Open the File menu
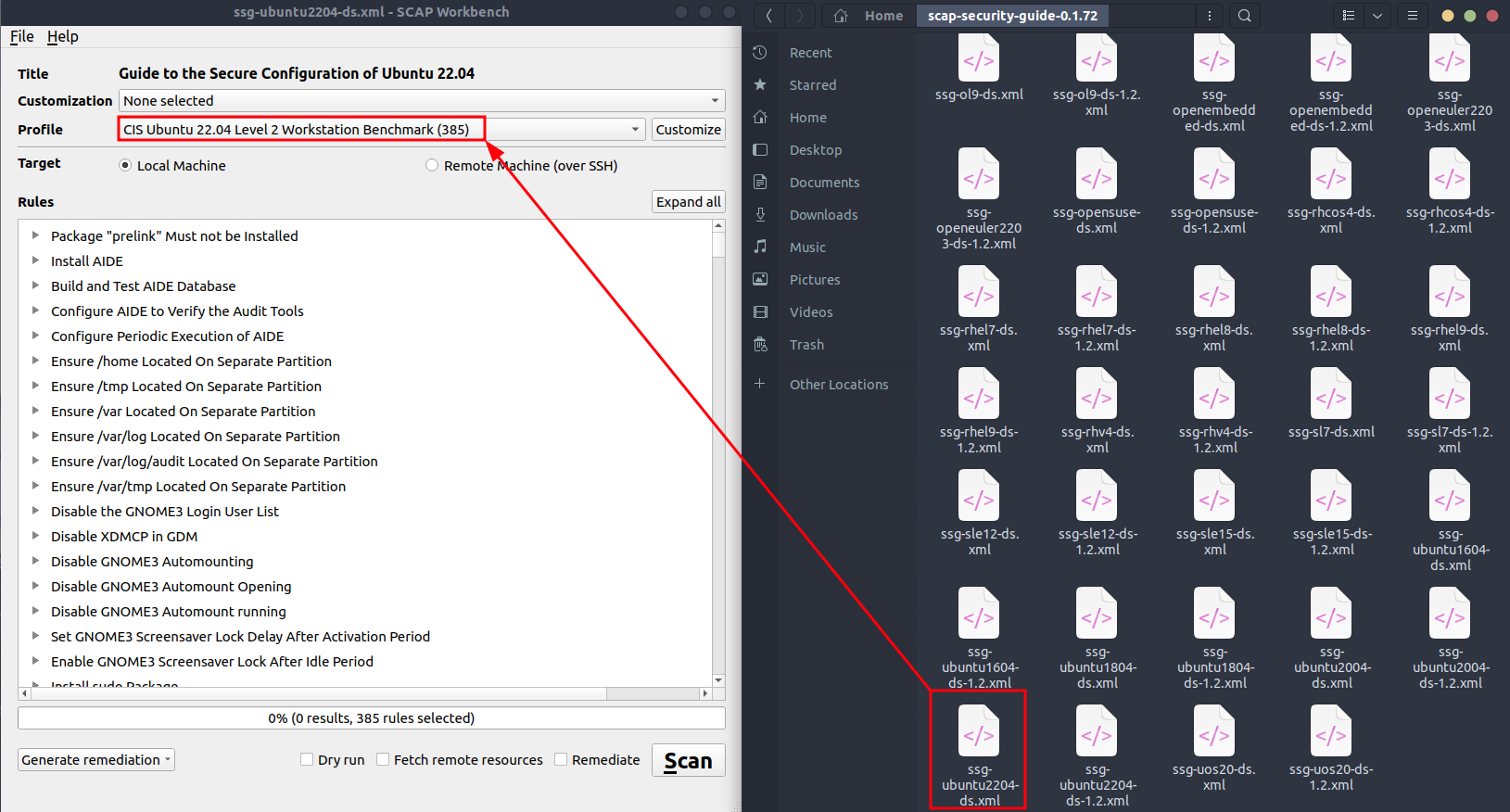1510x812 pixels. (21, 36)
